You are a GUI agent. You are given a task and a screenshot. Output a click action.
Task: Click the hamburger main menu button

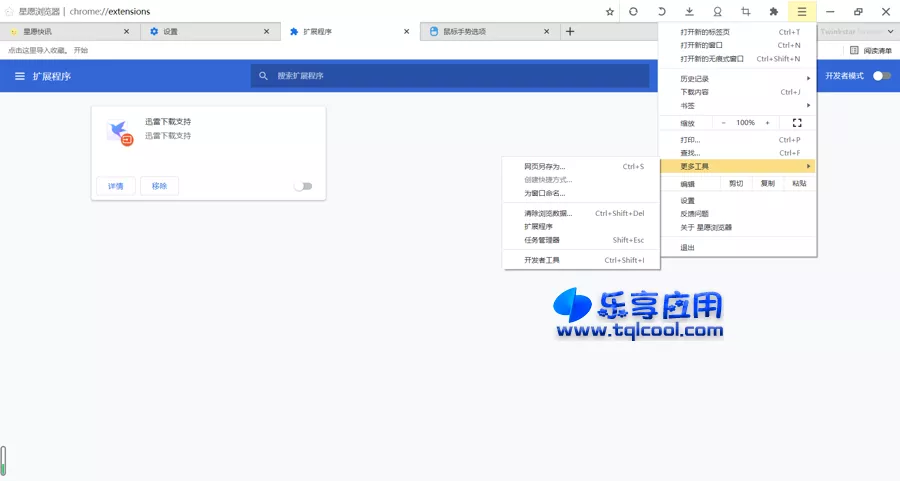802,11
